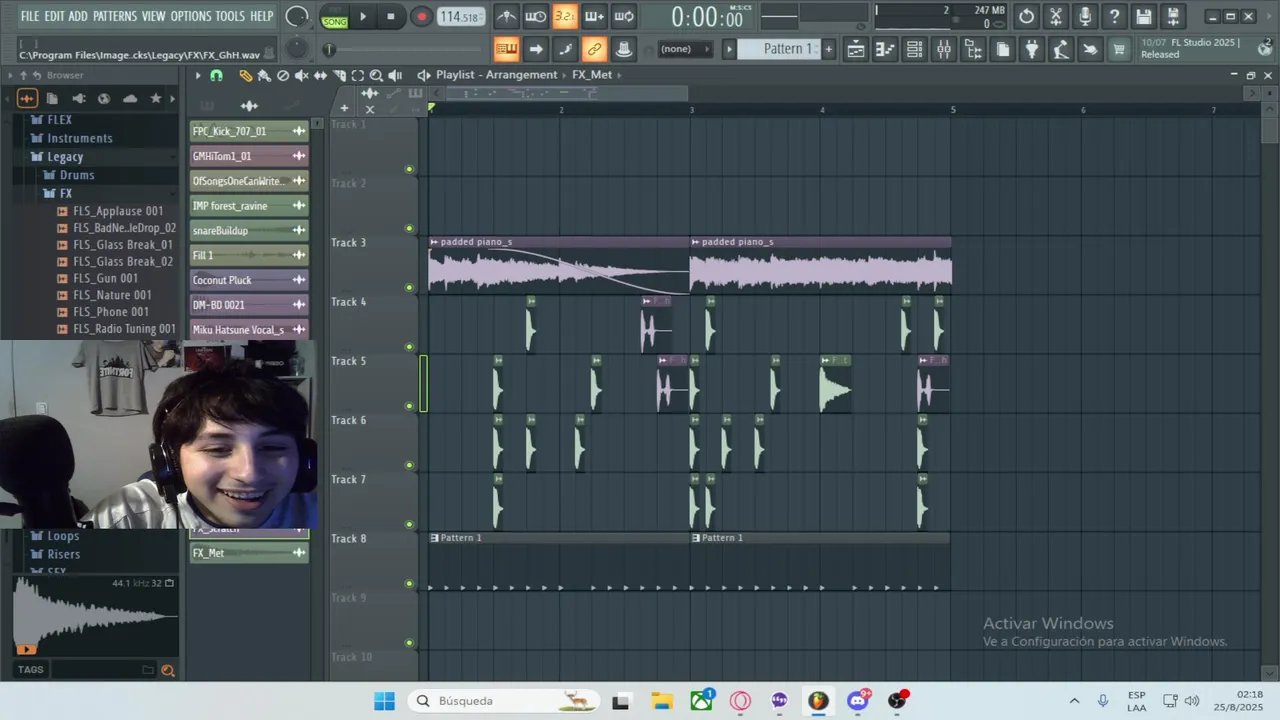This screenshot has height=720, width=1280.
Task: Select the Mute tool in playlist toolbar
Action: [301, 75]
